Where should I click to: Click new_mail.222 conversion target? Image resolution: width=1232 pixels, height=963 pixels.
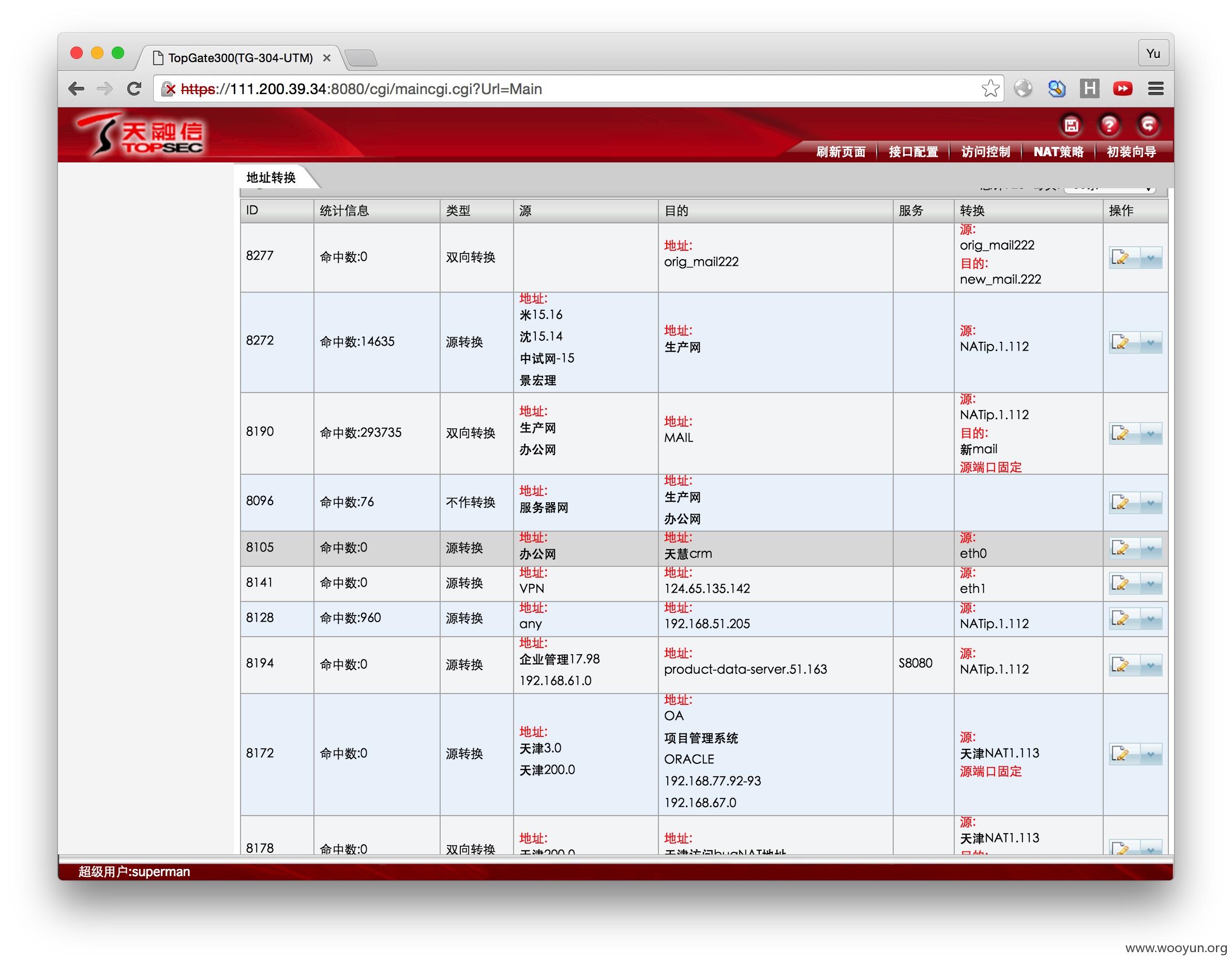[1000, 279]
